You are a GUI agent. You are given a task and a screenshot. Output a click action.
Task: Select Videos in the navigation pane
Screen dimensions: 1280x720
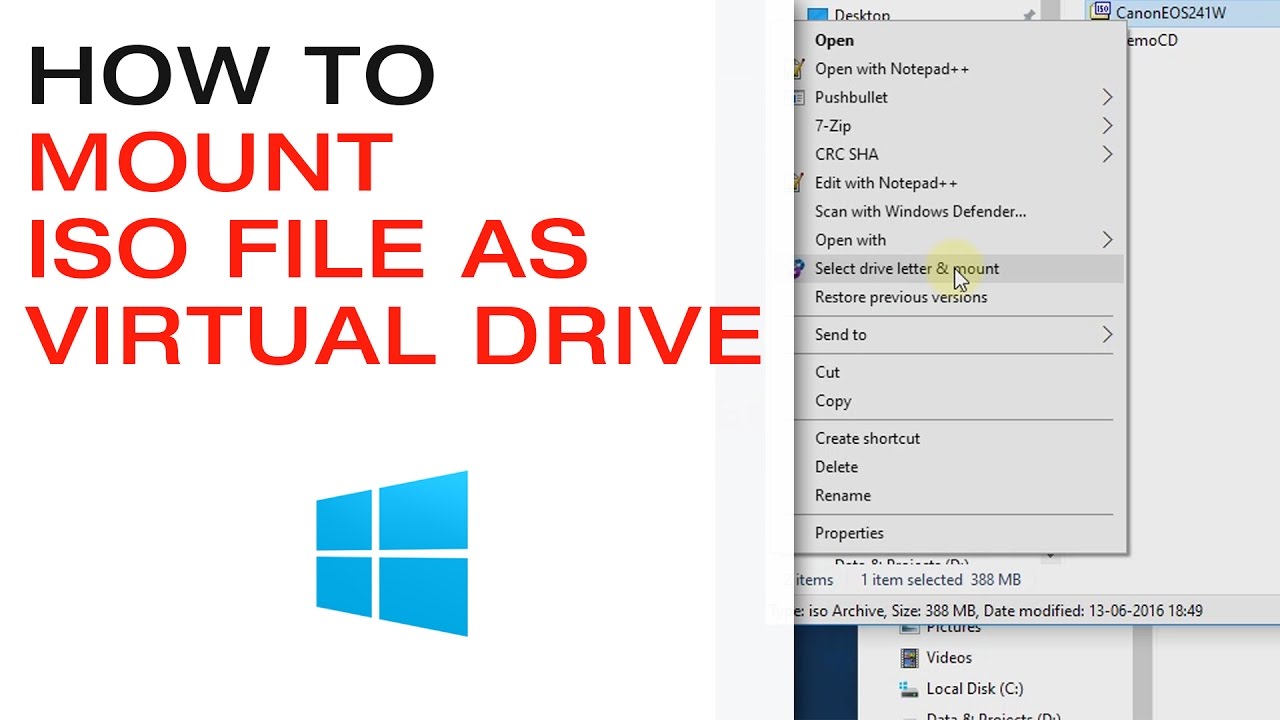click(949, 657)
